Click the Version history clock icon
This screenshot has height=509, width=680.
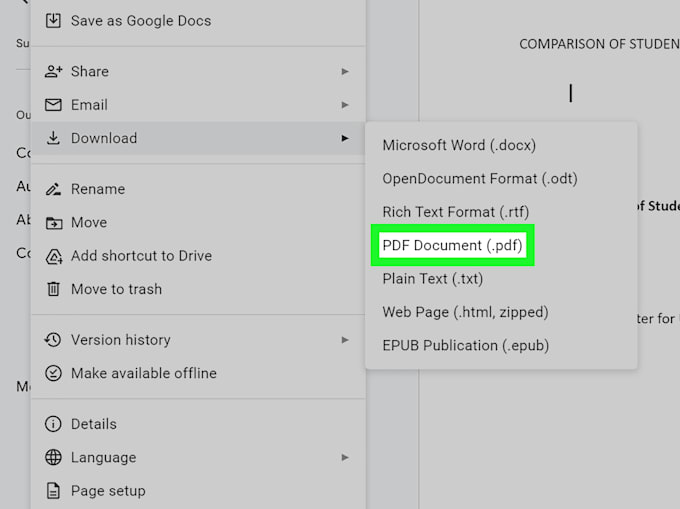[x=53, y=339]
